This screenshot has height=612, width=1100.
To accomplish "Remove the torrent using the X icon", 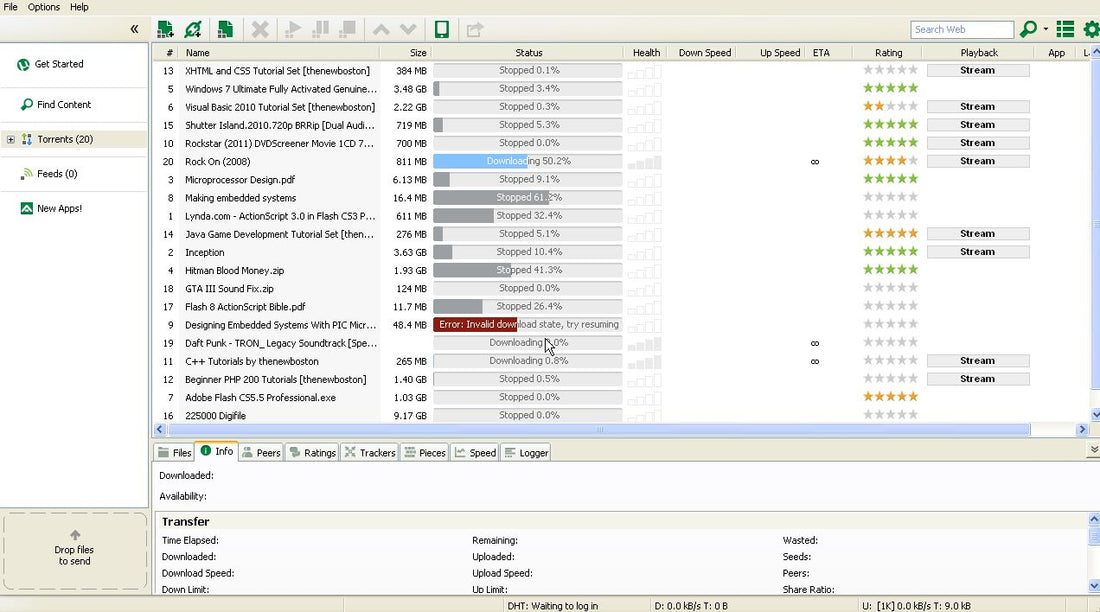I will [x=260, y=29].
